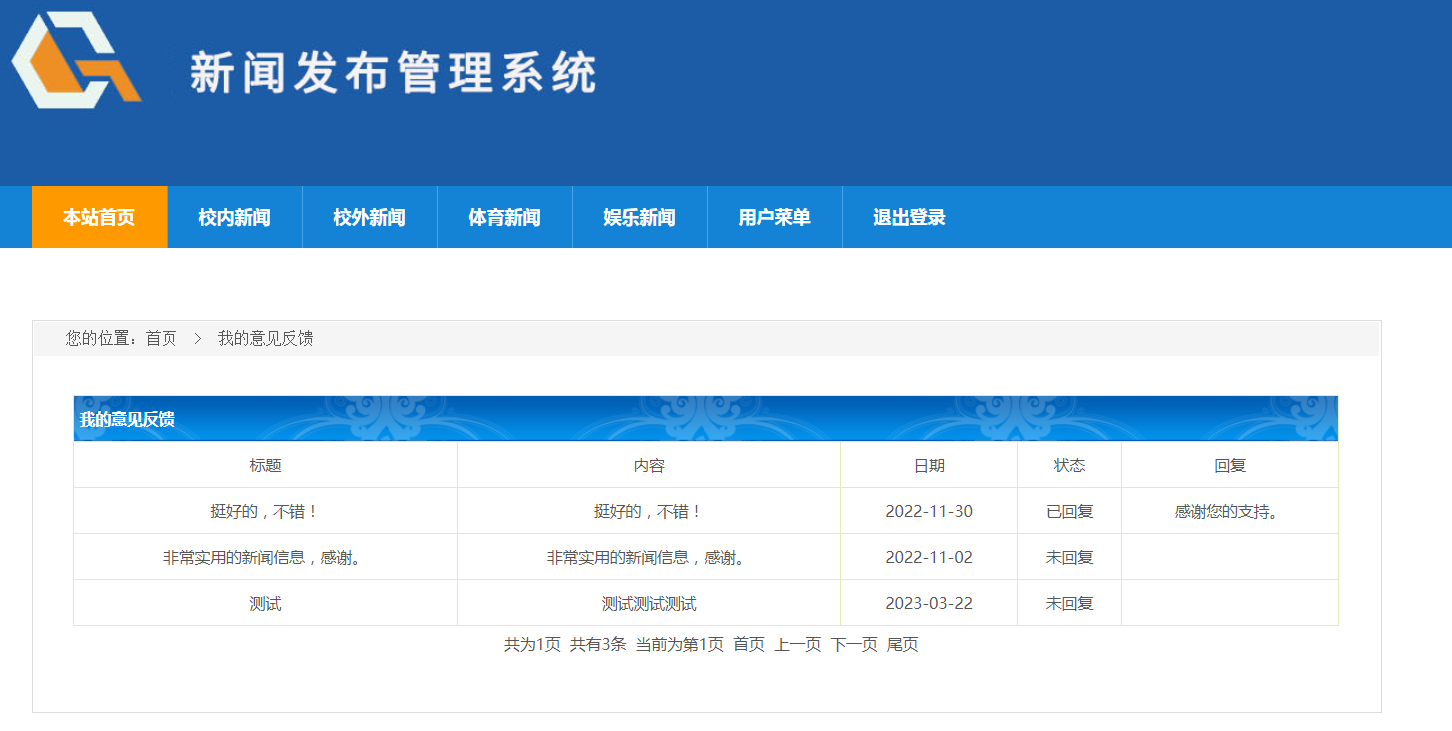1452x731 pixels.
Task: Select content cell 非常实用的新闻信息，感谢。
Action: 649,557
